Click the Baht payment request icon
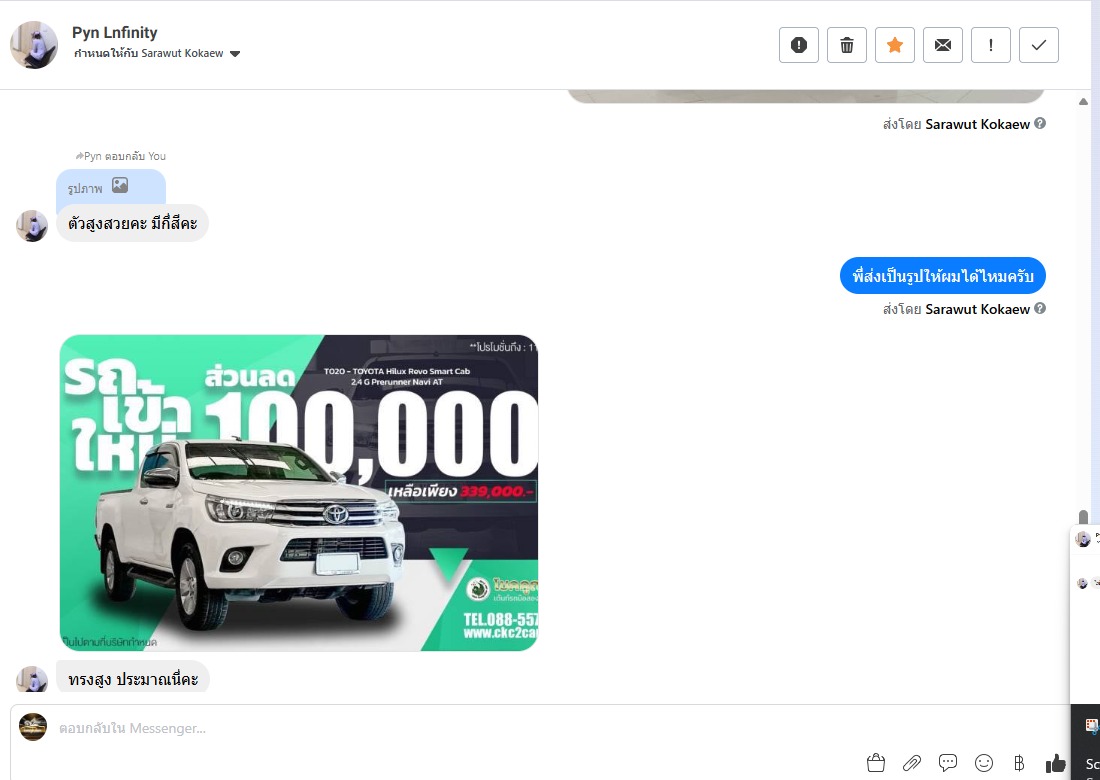 pyautogui.click(x=1019, y=762)
